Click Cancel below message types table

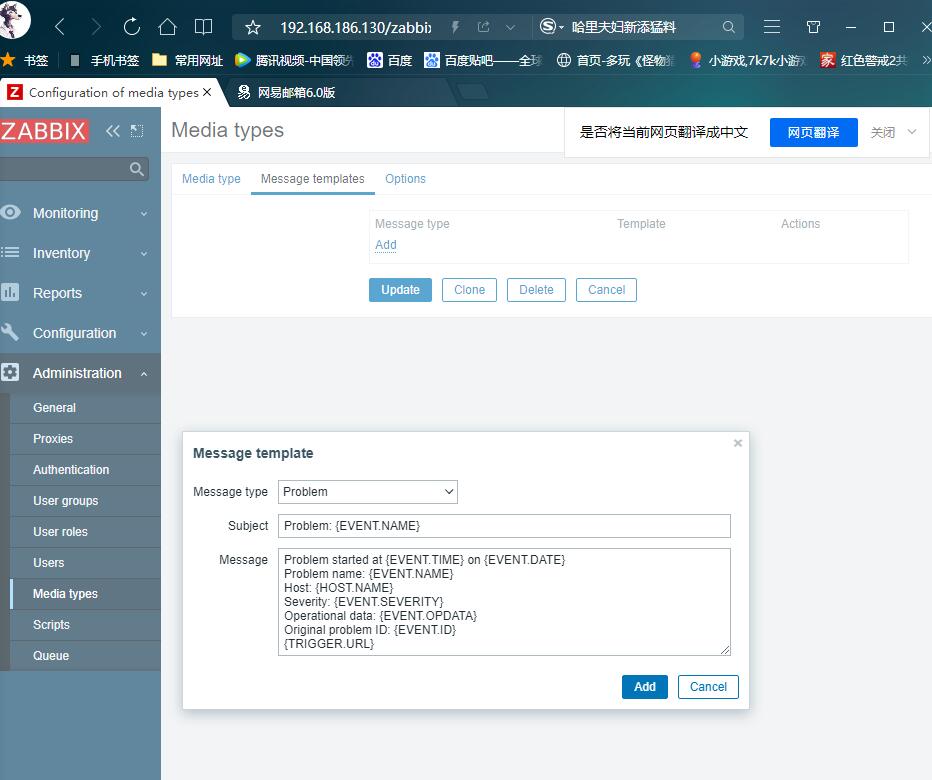pyautogui.click(x=606, y=290)
